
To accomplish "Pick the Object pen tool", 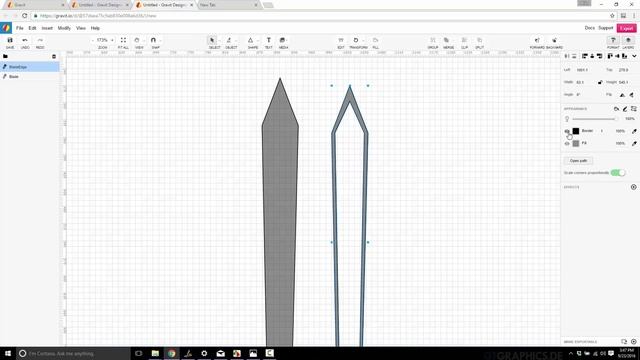I will (229, 40).
